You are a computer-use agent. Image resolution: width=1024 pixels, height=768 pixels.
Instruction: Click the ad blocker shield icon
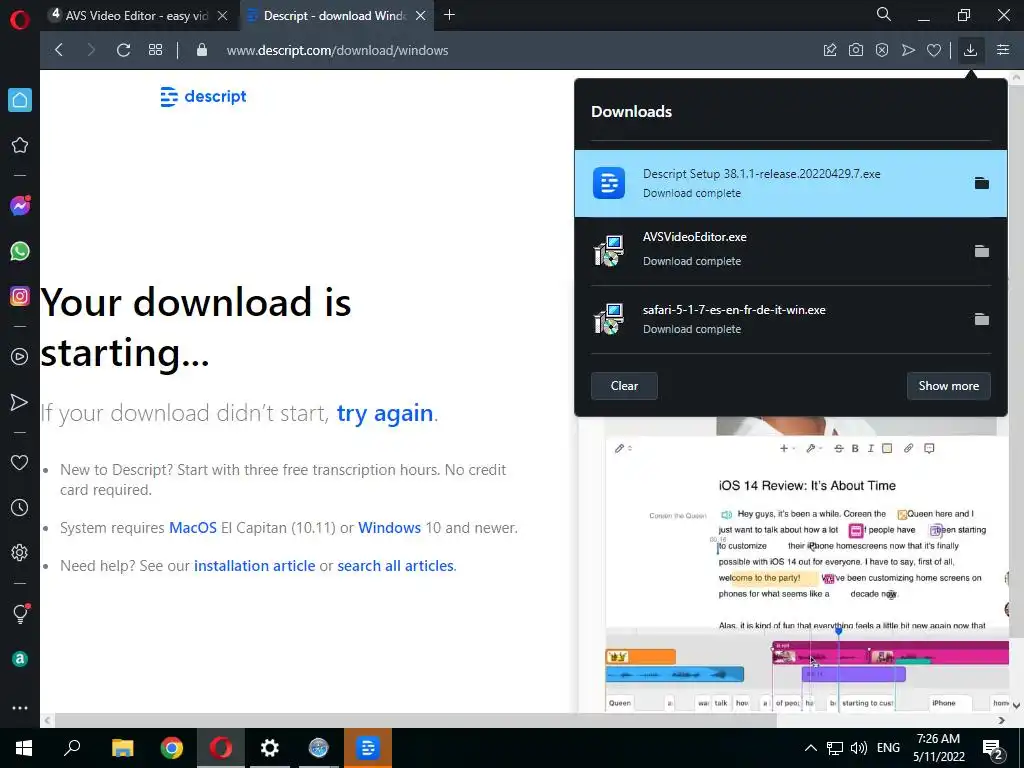pos(882,50)
